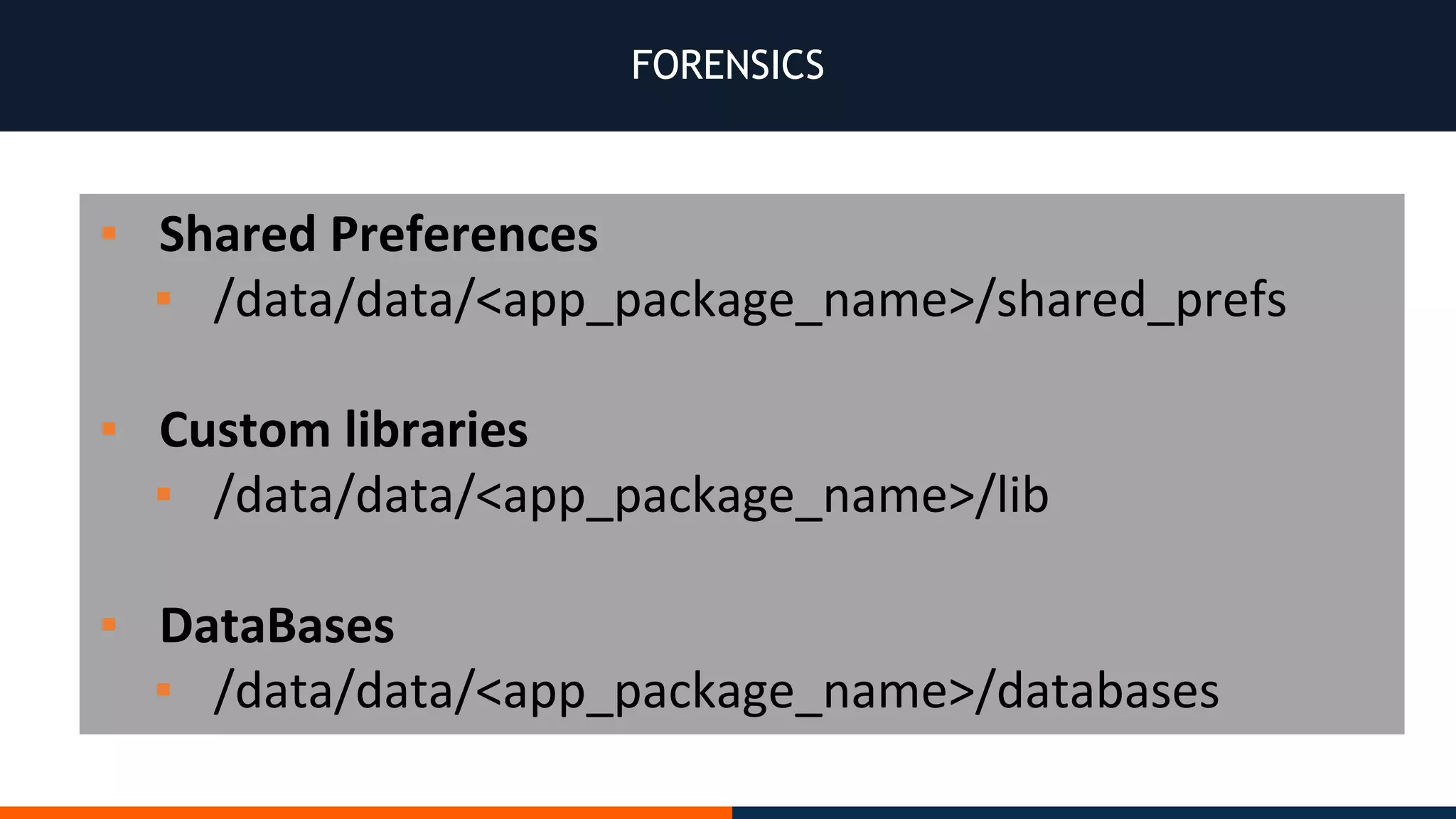
Task: Click small bullet before lib path
Action: tap(164, 494)
